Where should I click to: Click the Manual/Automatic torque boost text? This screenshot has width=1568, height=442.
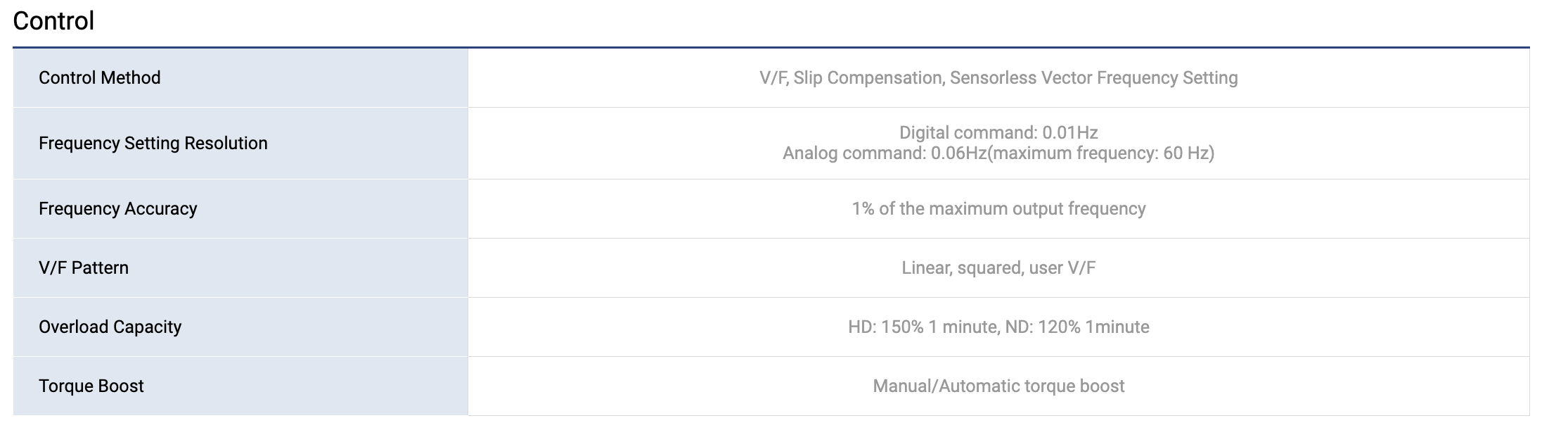click(998, 386)
